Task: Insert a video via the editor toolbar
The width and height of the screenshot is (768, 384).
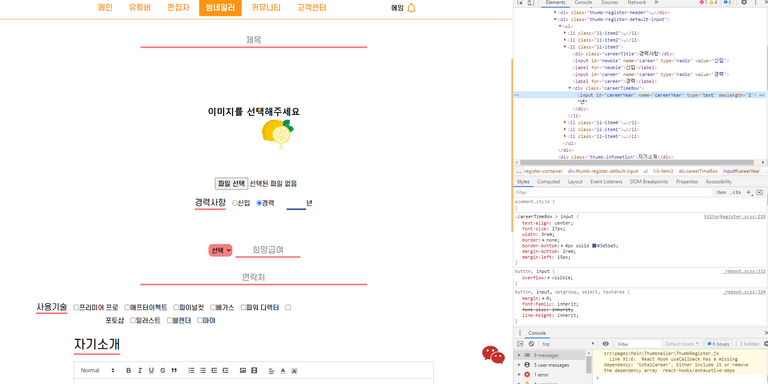Action: click(x=254, y=371)
